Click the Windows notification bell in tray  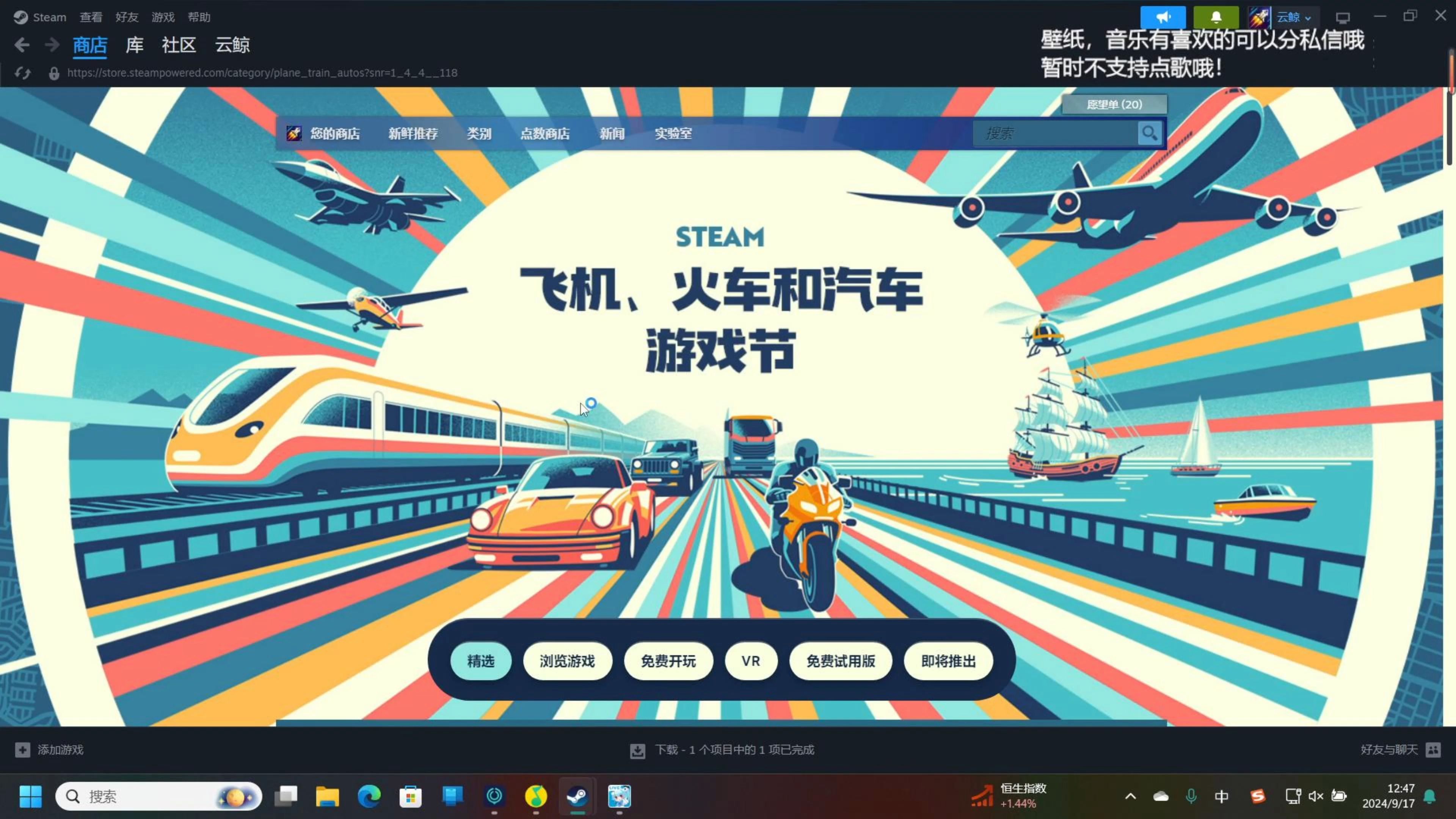pyautogui.click(x=1429, y=796)
